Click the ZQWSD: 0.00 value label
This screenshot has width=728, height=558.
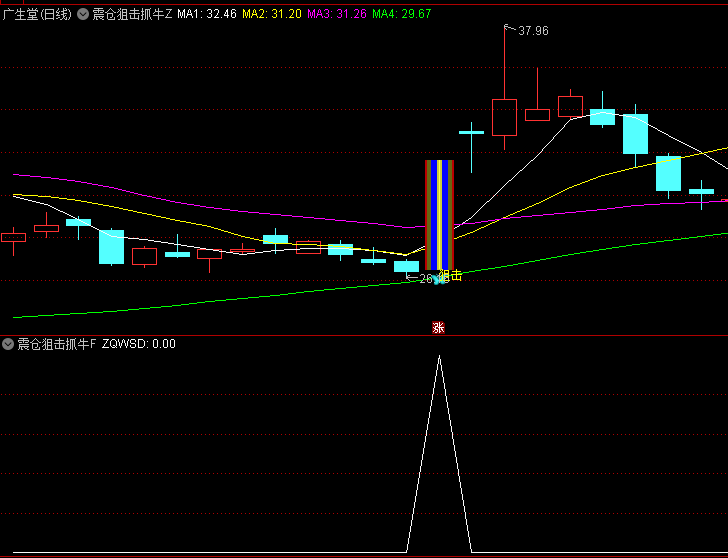tap(139, 344)
